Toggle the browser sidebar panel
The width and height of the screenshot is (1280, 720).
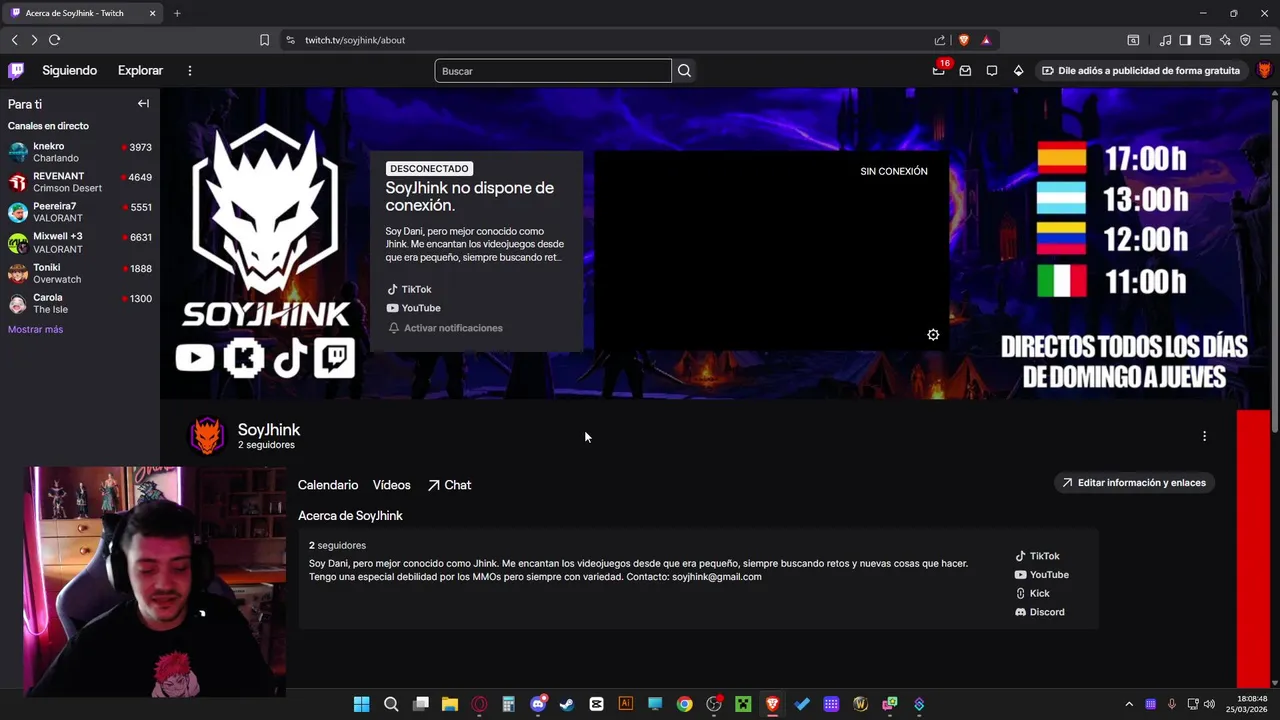tap(1185, 40)
